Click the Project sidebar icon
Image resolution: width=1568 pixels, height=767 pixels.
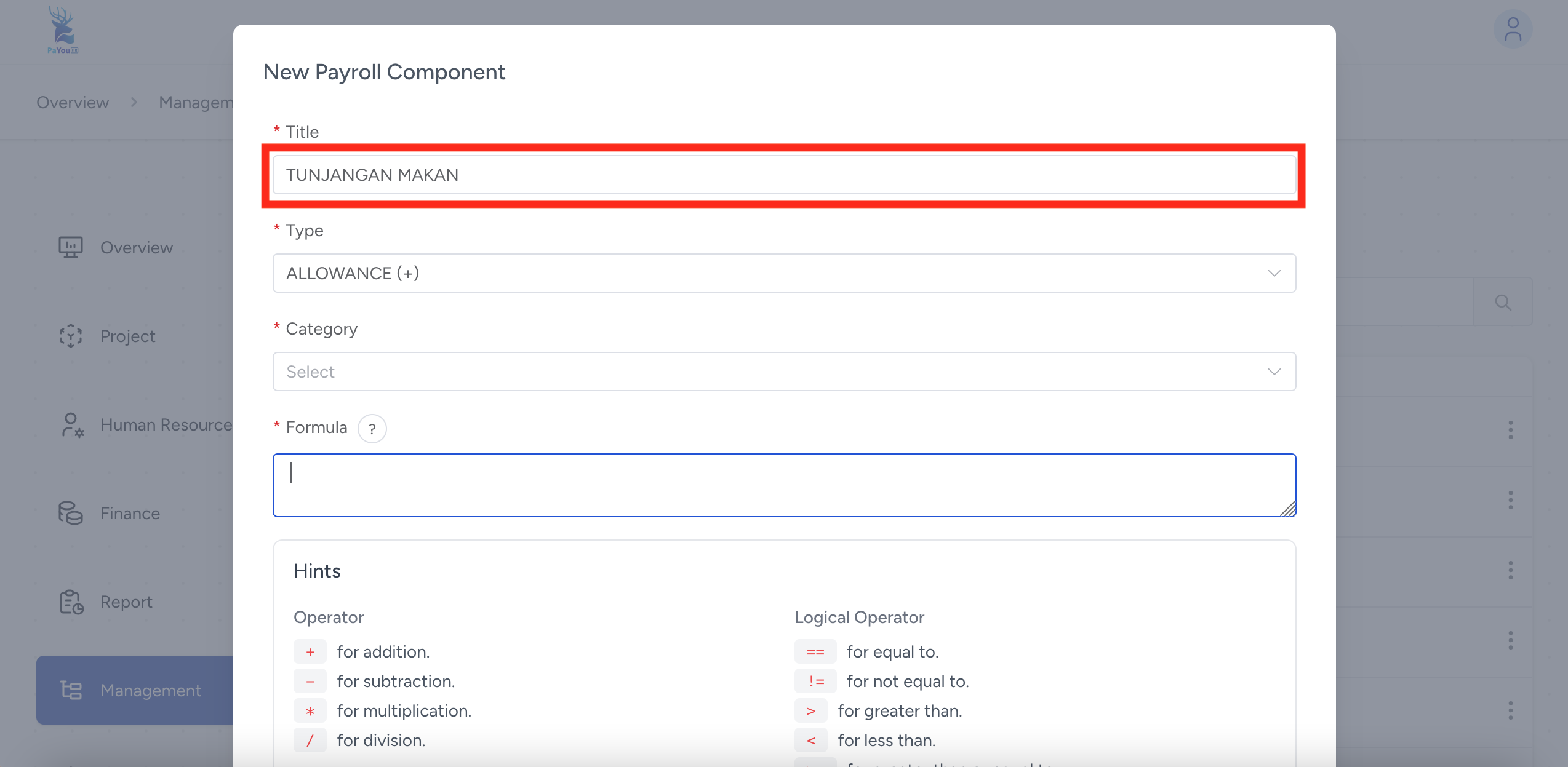coord(71,336)
